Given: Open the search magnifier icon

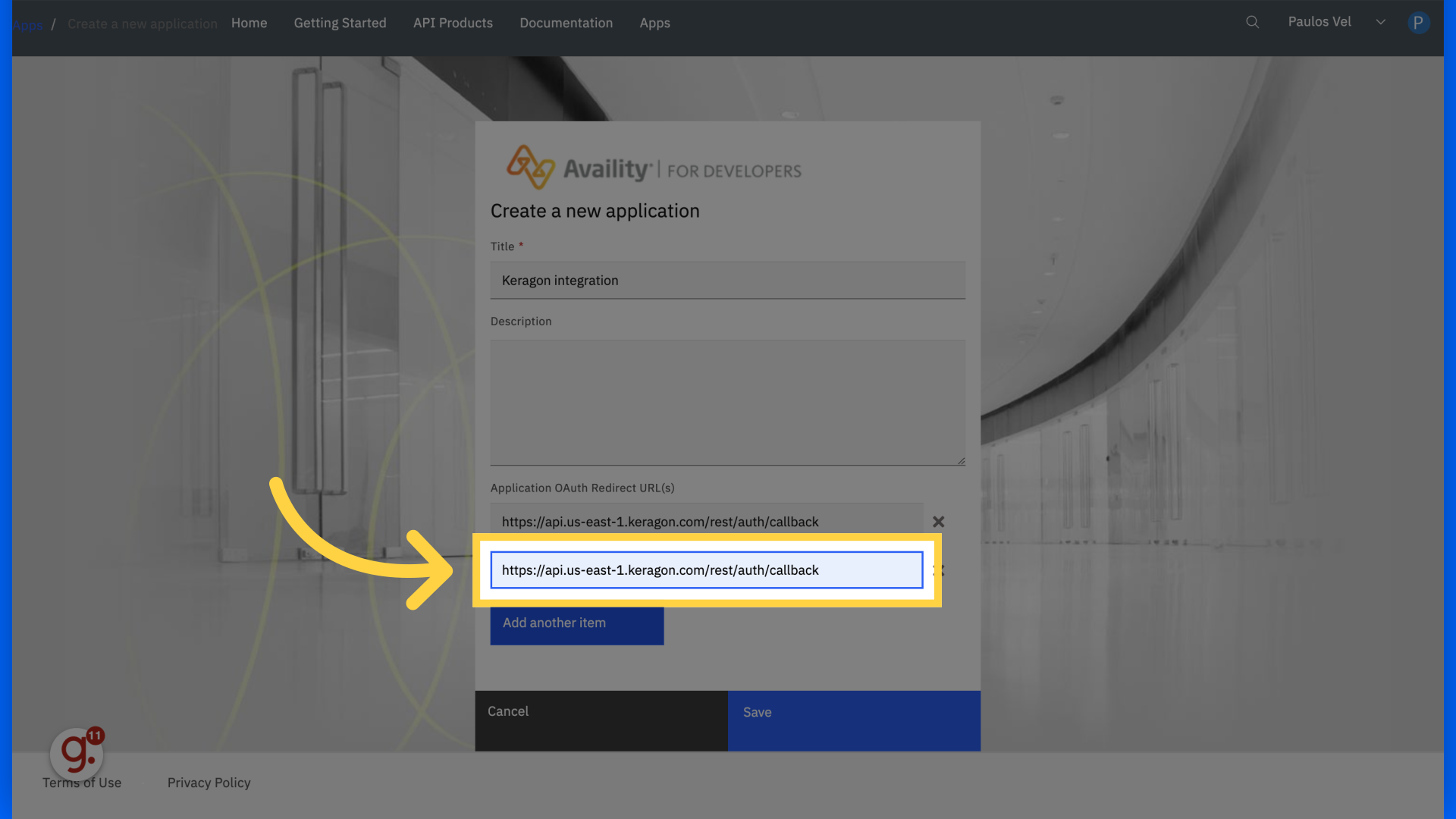Looking at the screenshot, I should (x=1252, y=22).
